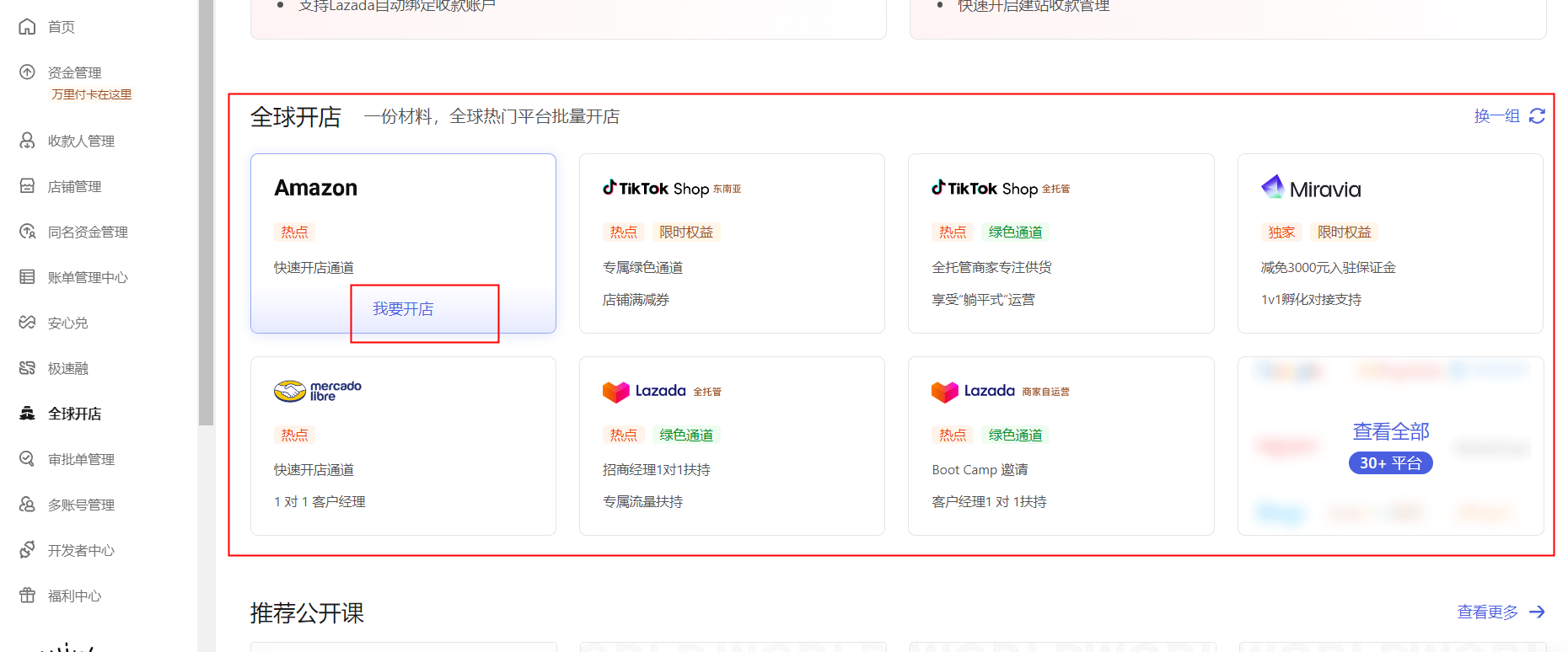Click the 多账号管理 icon

click(28, 505)
